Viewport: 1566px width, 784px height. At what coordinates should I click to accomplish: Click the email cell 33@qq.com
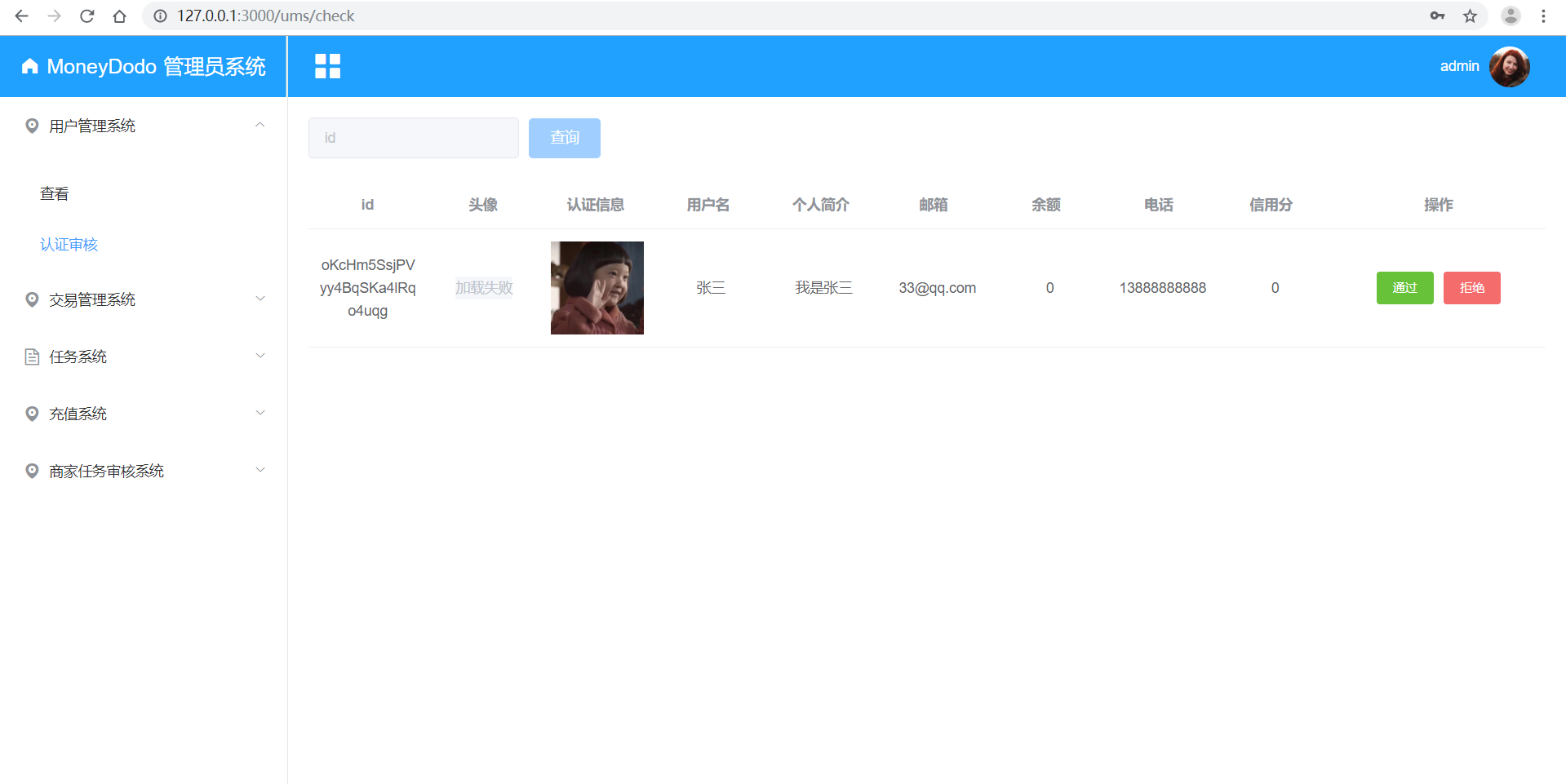938,288
